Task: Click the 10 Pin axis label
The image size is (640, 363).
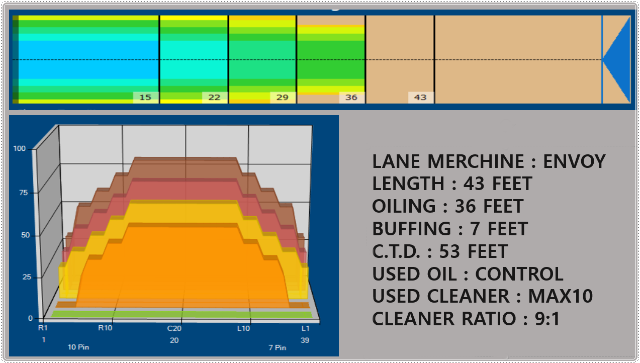Action: pyautogui.click(x=78, y=347)
